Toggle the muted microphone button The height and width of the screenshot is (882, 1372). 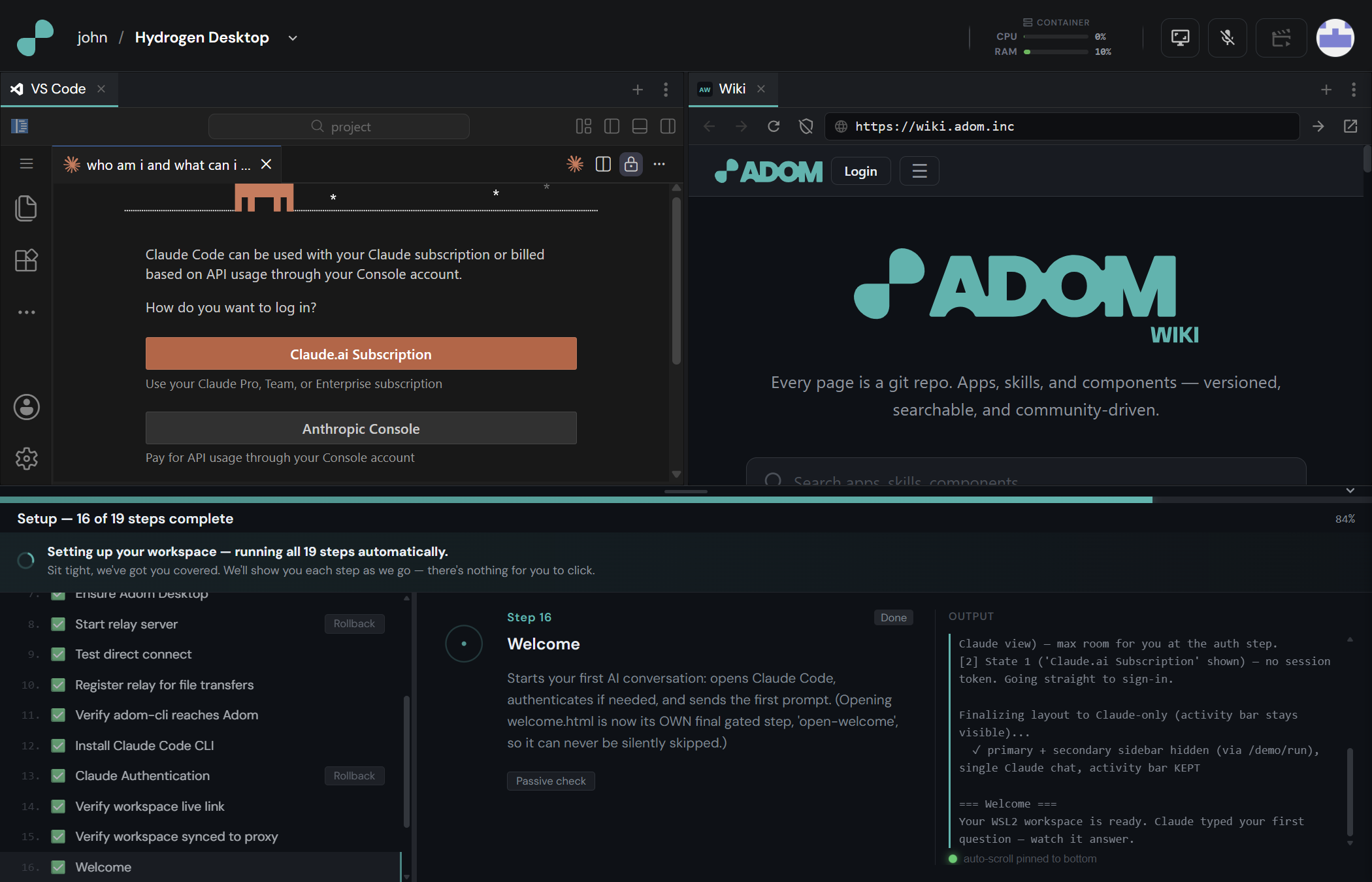pyautogui.click(x=1228, y=38)
